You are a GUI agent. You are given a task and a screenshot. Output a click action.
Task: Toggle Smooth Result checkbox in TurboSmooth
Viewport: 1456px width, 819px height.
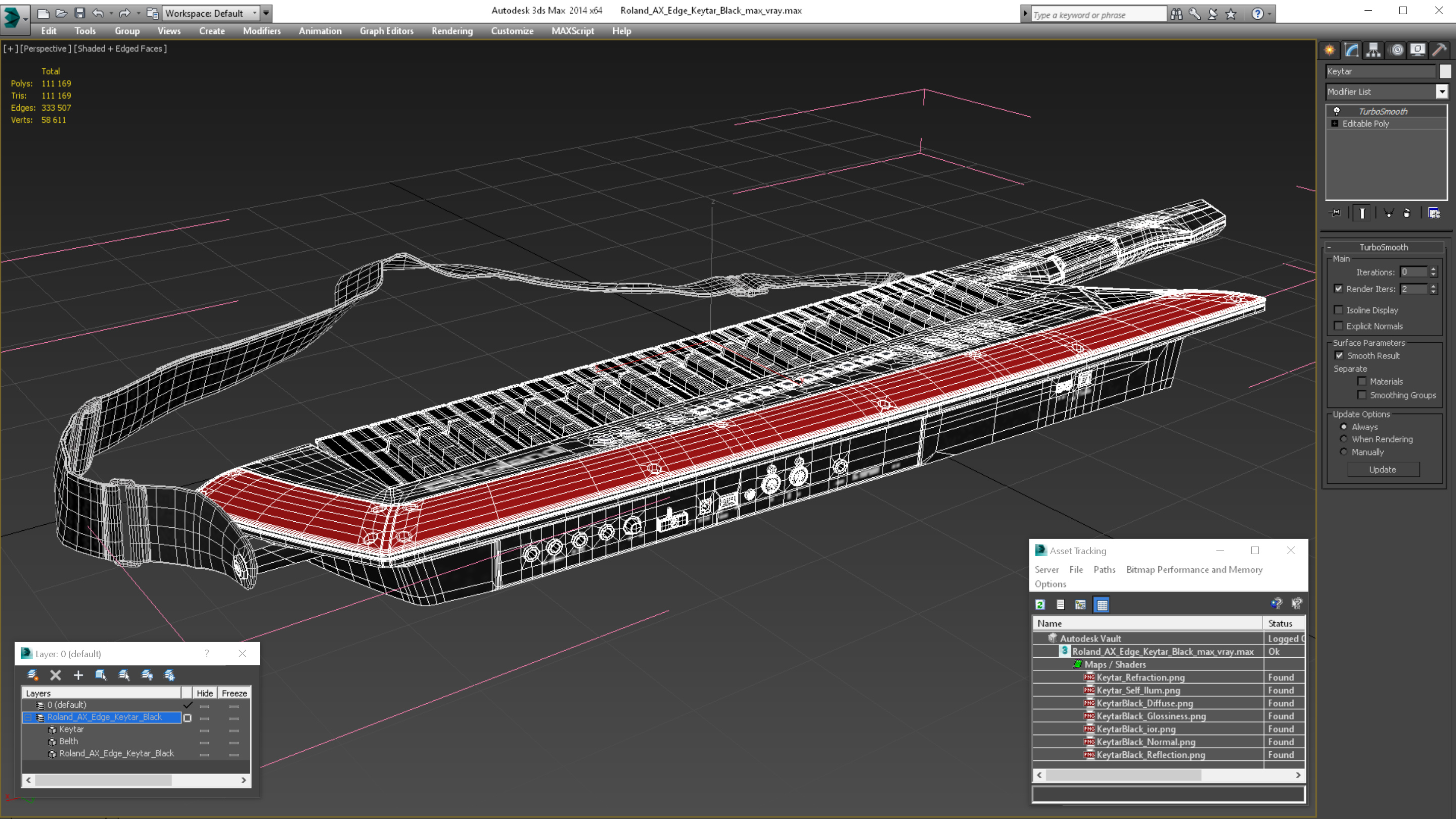coord(1339,355)
